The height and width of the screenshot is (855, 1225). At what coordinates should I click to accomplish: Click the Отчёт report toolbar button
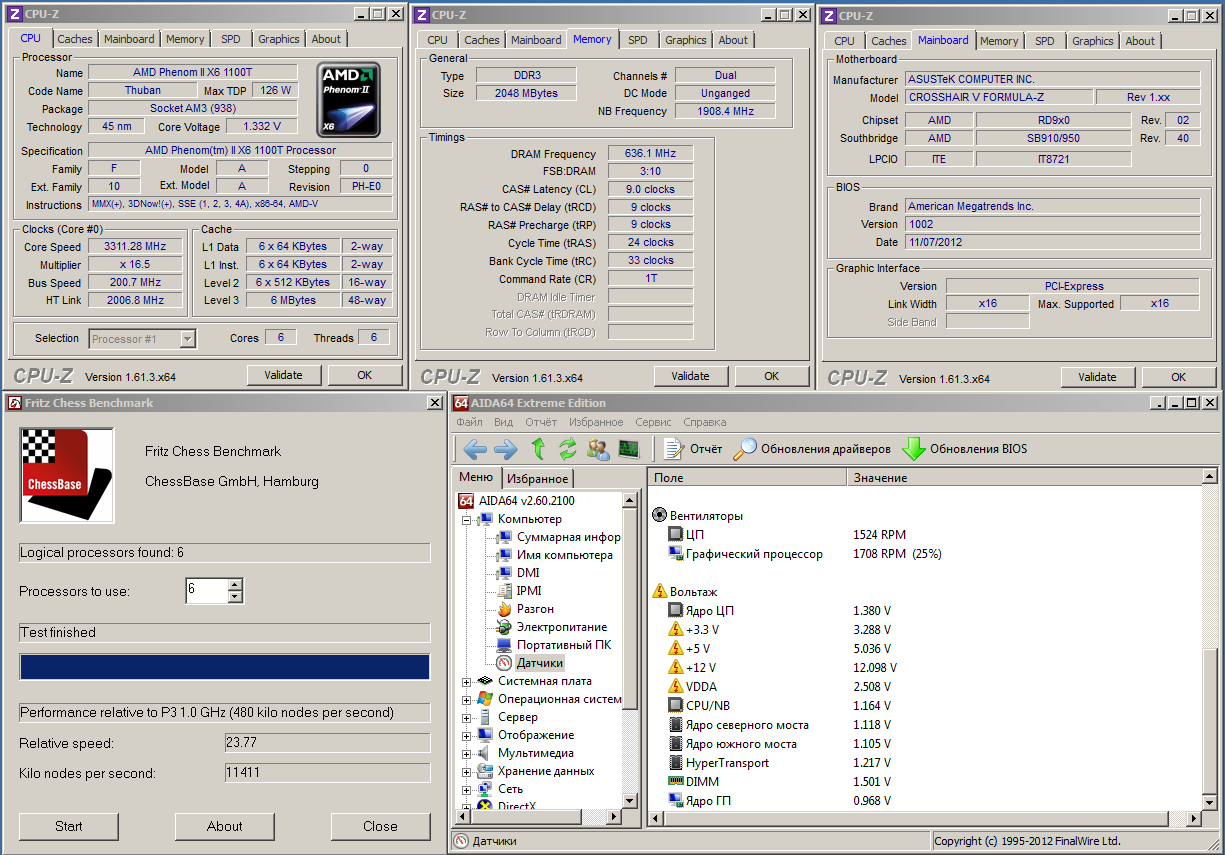click(692, 449)
